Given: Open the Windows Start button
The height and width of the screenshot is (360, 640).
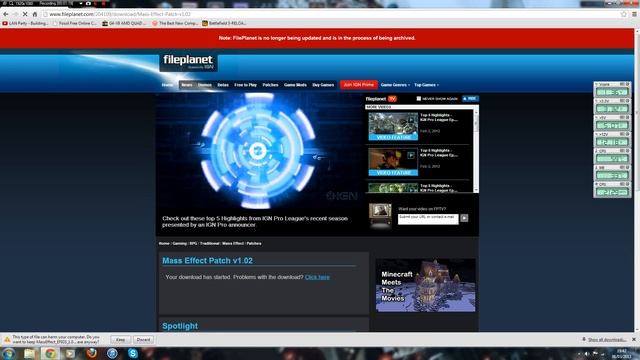Looking at the screenshot, I should (x=8, y=353).
